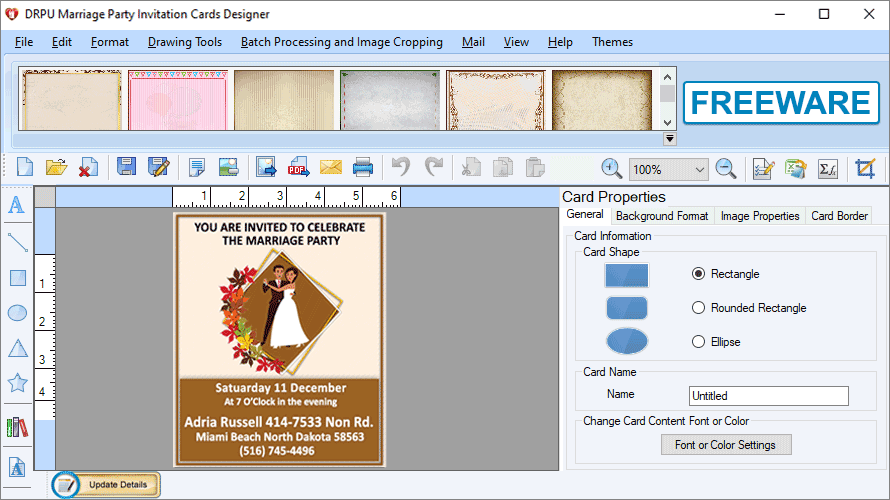
Task: Click the letter-A page icon in the sidebar
Action: point(17,468)
